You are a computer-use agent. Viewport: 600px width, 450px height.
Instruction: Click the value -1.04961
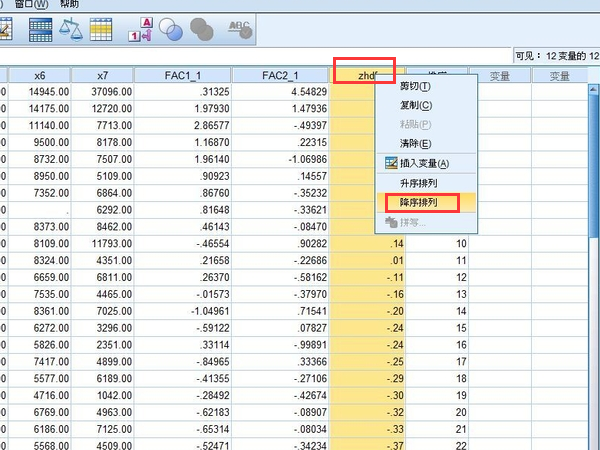click(x=183, y=311)
